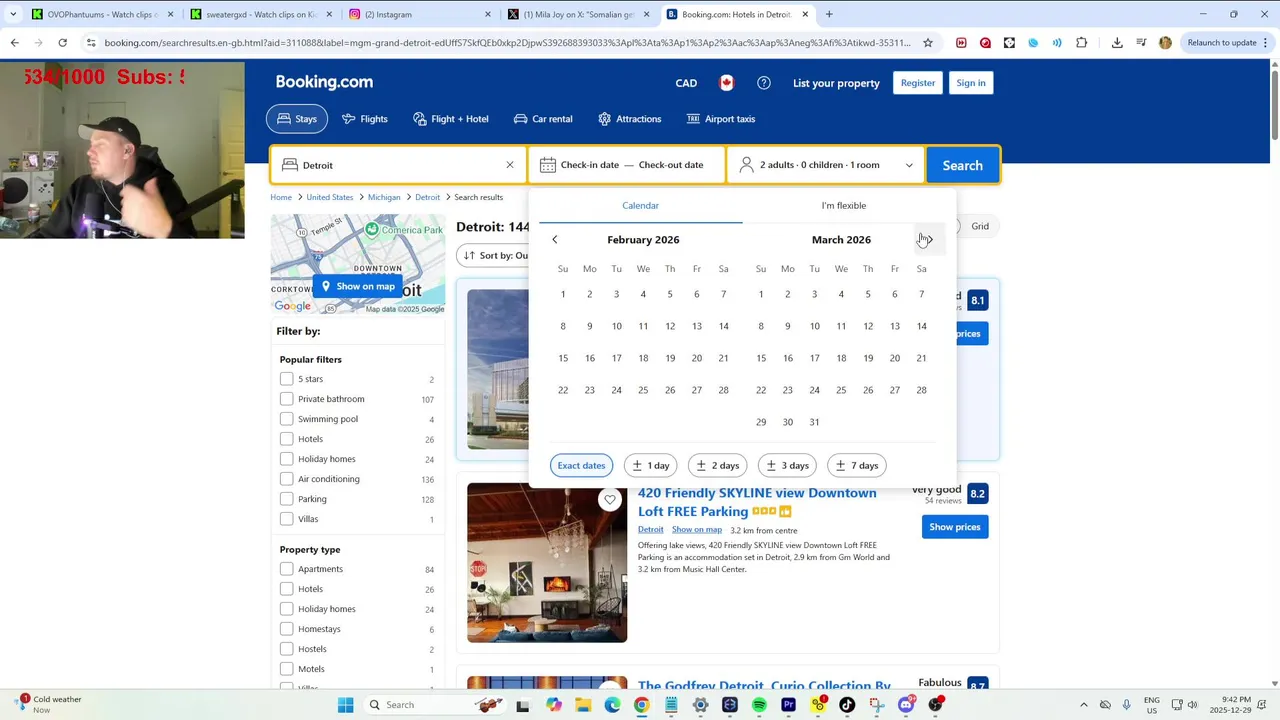
Task: Click the Sign in button
Action: [x=971, y=83]
